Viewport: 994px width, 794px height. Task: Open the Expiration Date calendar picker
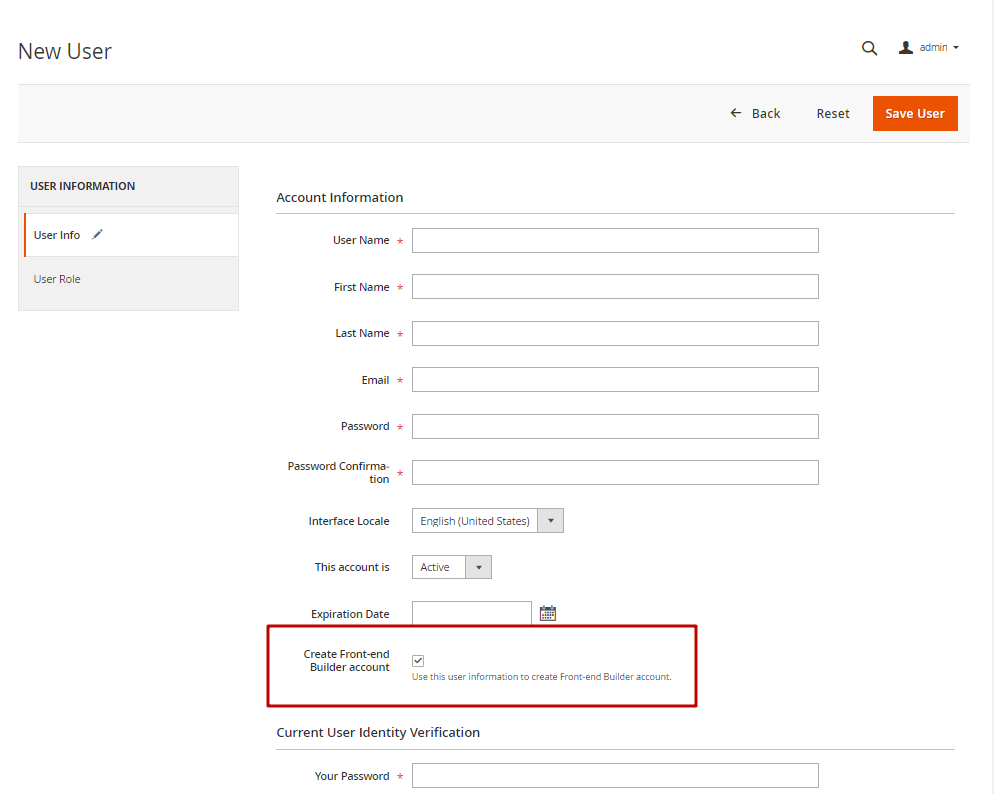547,614
